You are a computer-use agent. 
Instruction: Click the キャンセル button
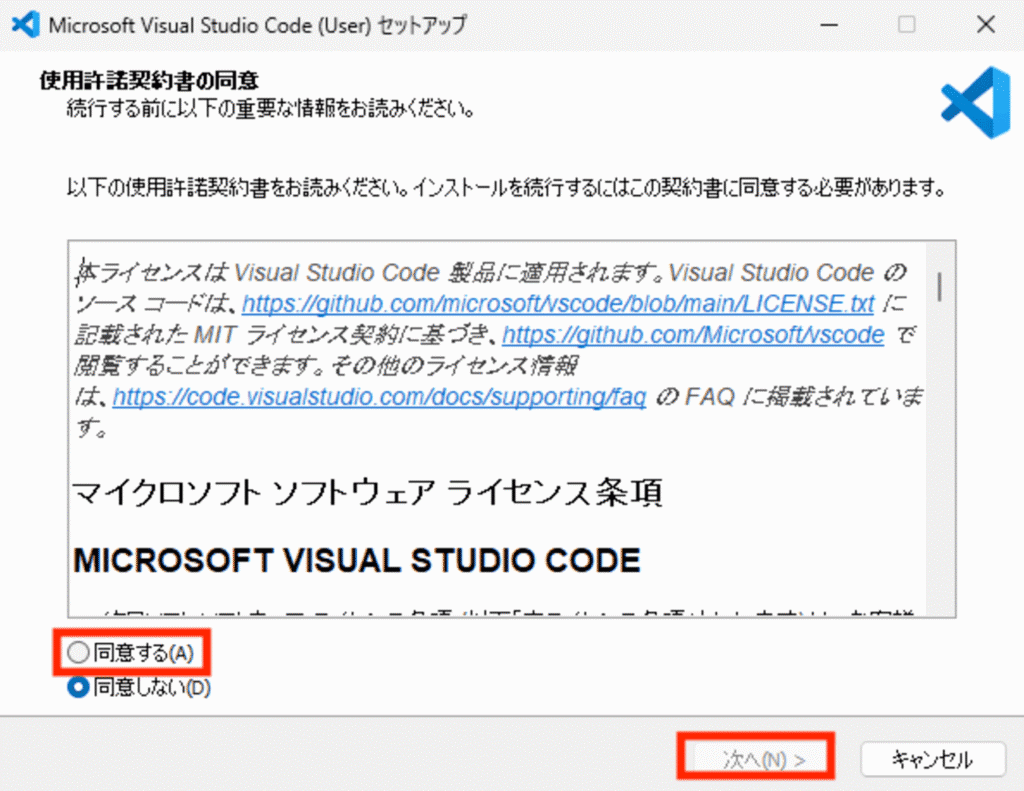coord(930,760)
